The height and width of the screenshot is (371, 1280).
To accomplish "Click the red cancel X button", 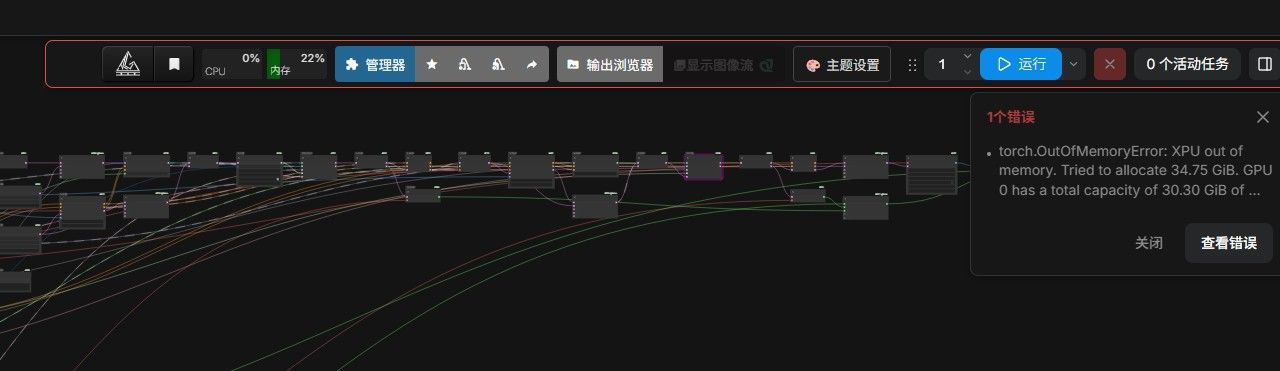I will click(x=1109, y=64).
